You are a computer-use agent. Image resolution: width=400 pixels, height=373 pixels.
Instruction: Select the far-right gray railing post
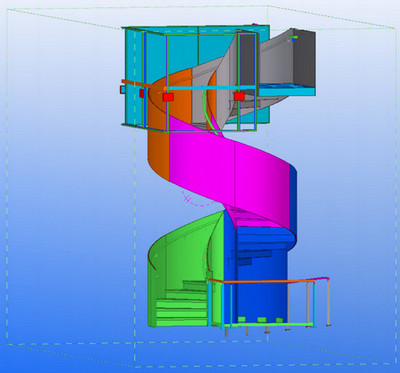tap(329, 302)
